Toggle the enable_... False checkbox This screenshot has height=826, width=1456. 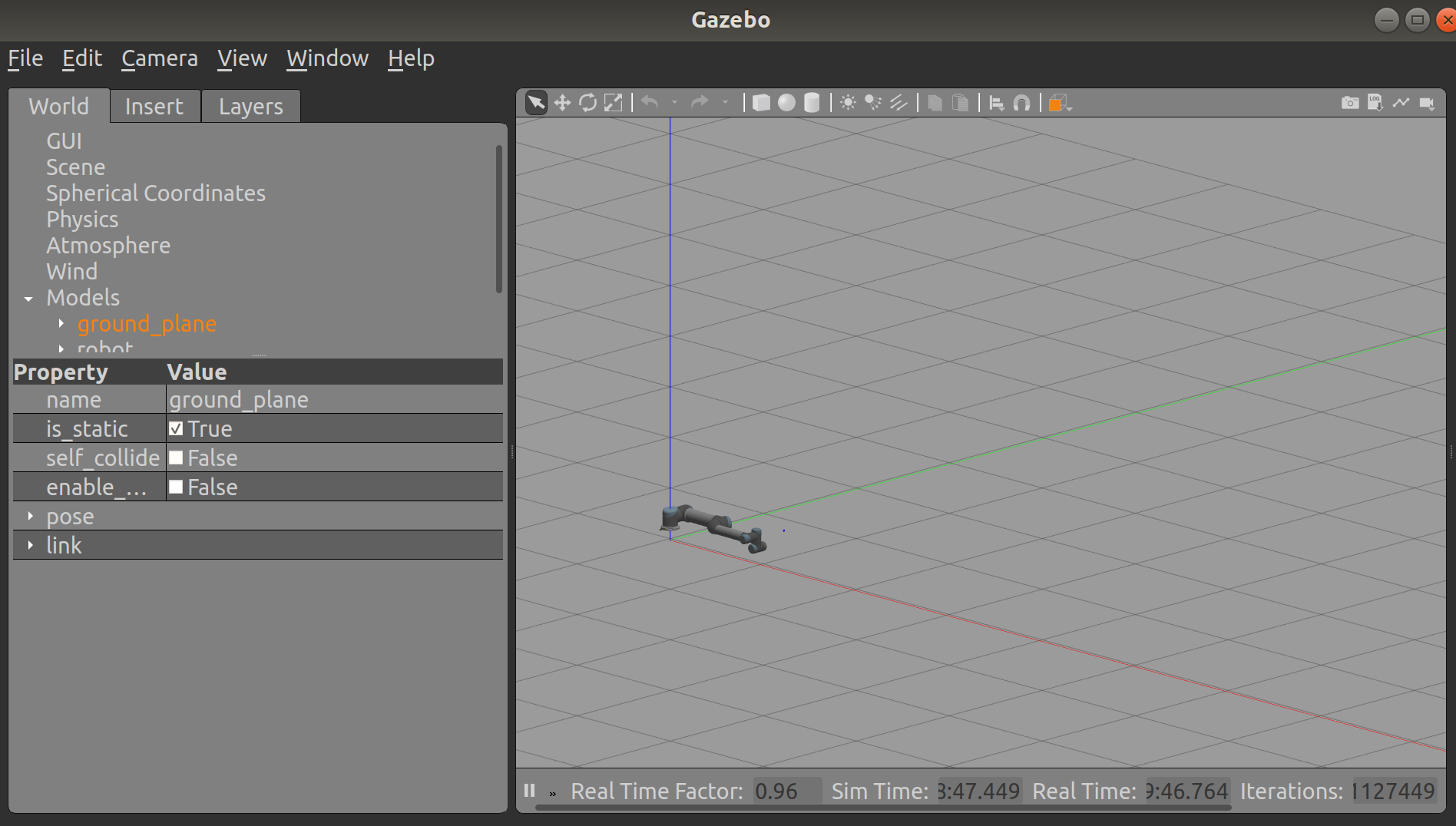coord(176,487)
